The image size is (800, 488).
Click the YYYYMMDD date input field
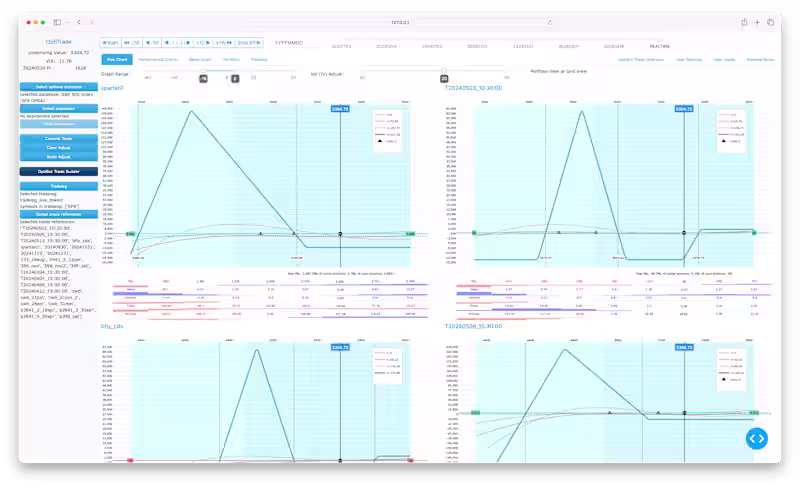pos(289,43)
